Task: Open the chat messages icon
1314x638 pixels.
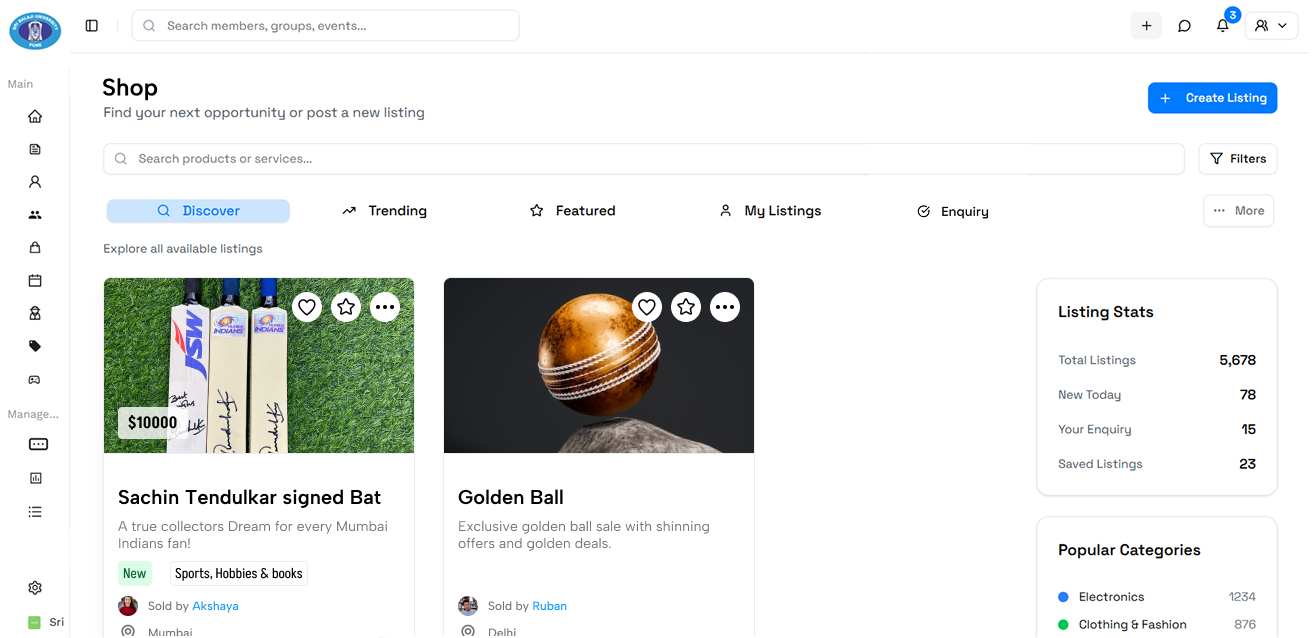Action: coord(1184,26)
